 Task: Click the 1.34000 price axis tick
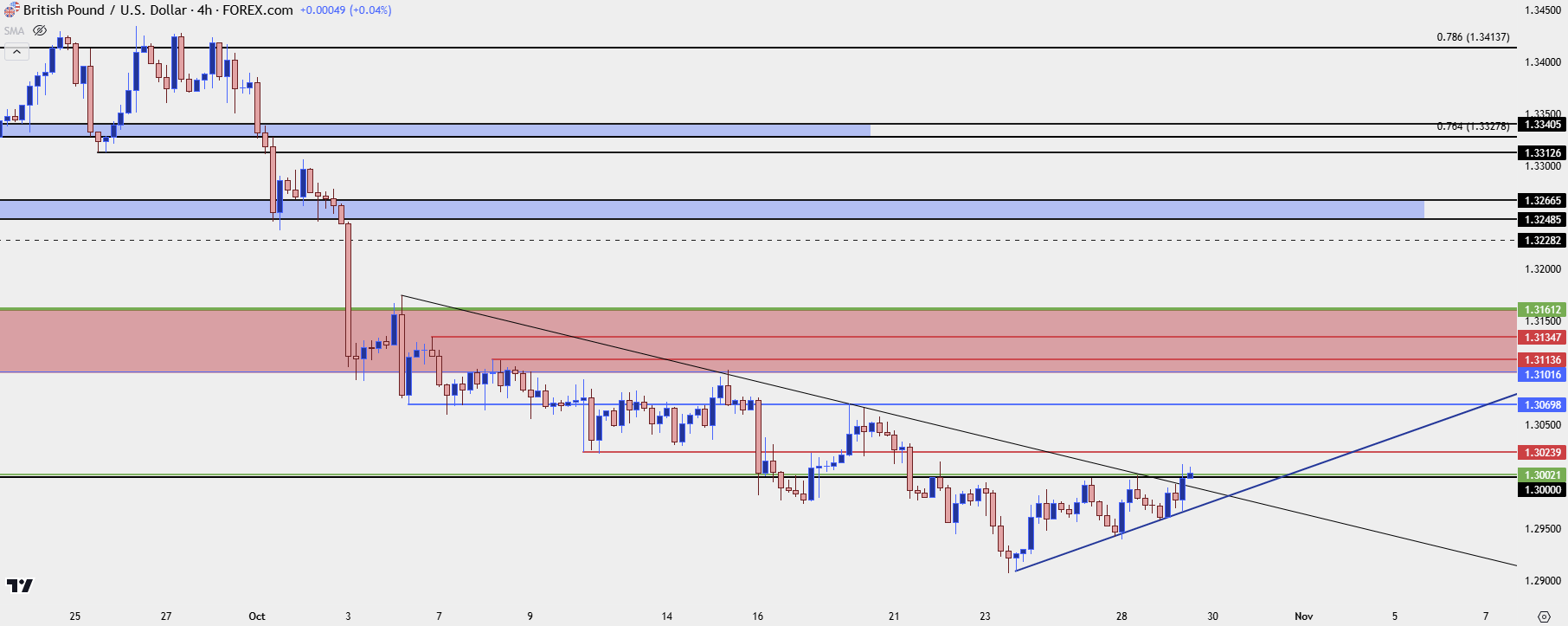click(x=1543, y=62)
